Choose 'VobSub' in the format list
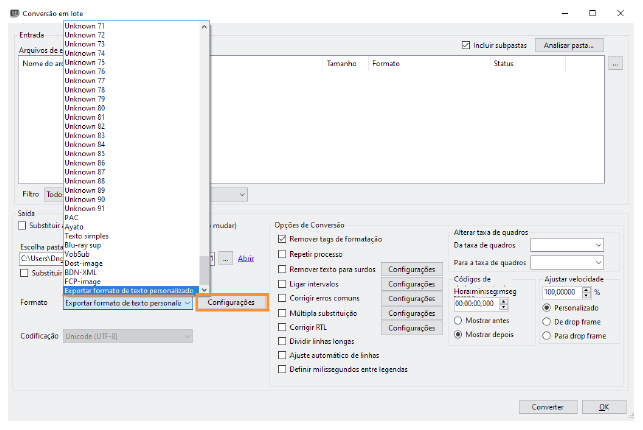The height and width of the screenshot is (430, 643). [78, 254]
